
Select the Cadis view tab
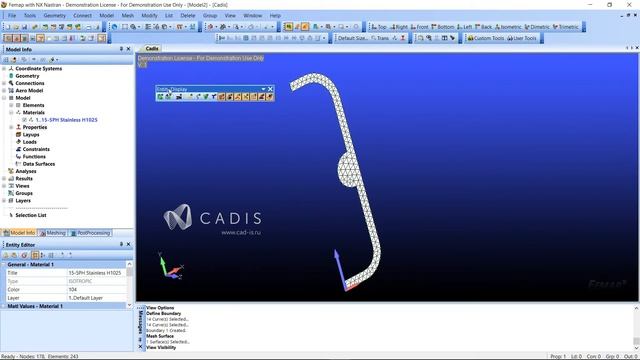[x=151, y=49]
